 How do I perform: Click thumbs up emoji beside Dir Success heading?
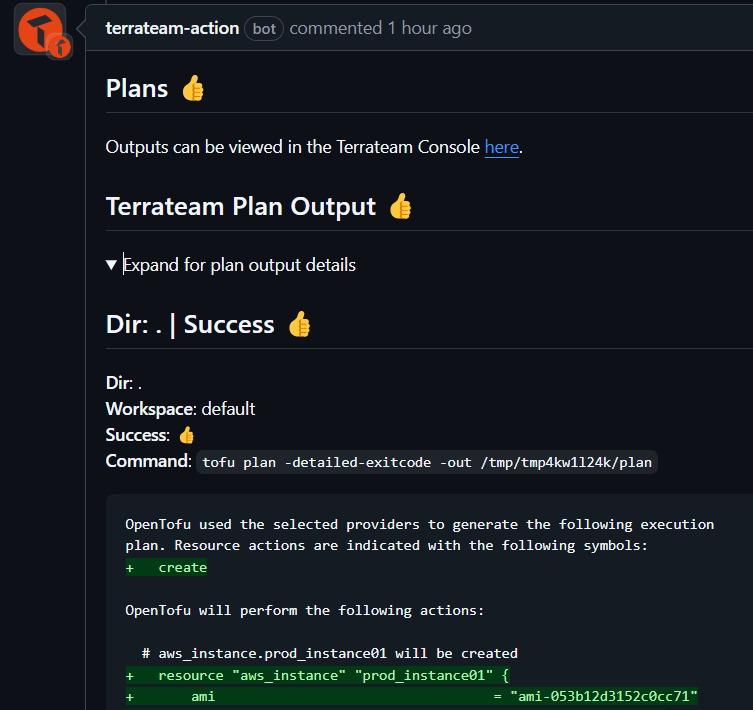[x=300, y=324]
